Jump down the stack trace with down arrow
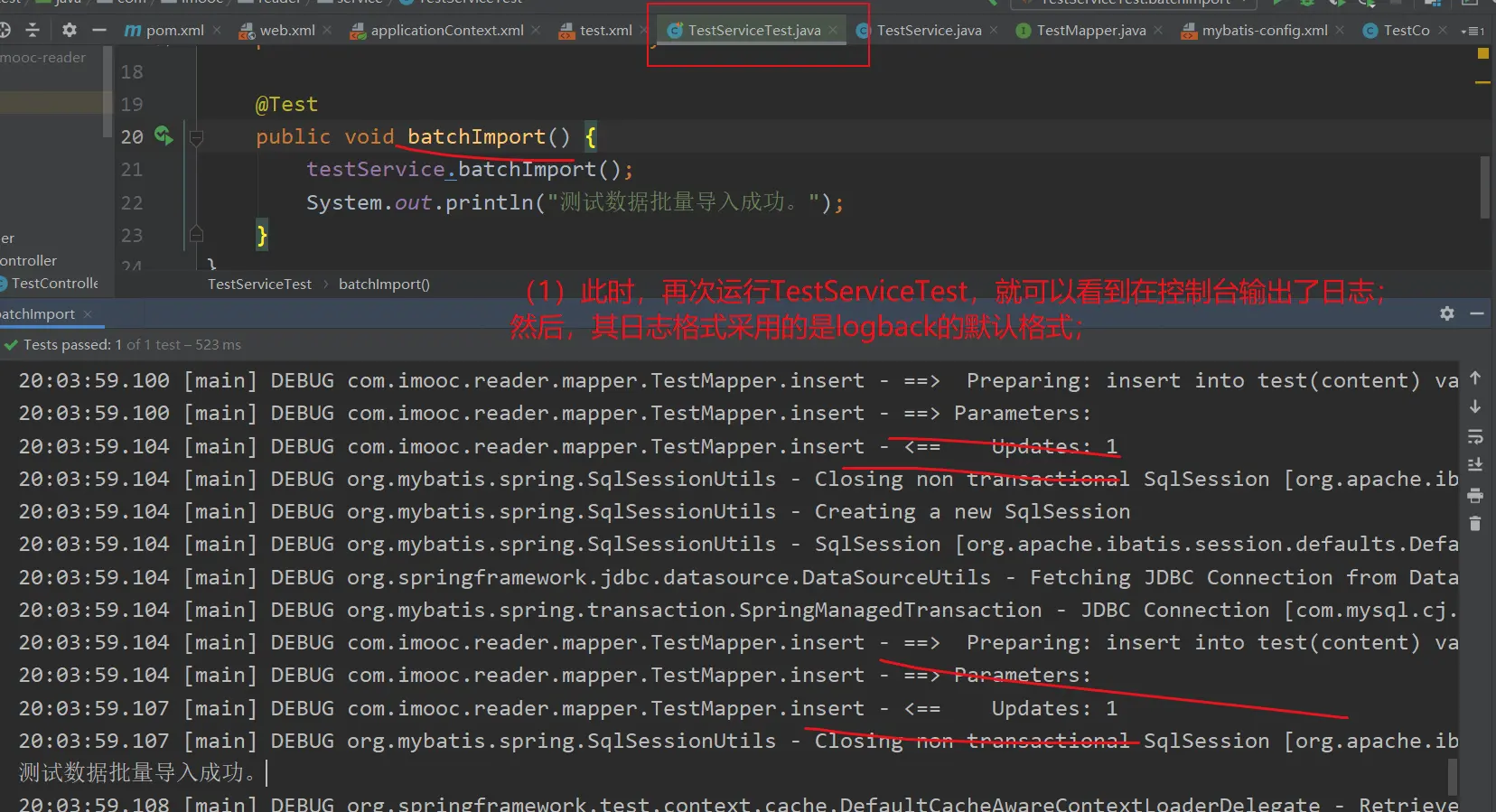Viewport: 1496px width, 812px height. (1475, 407)
